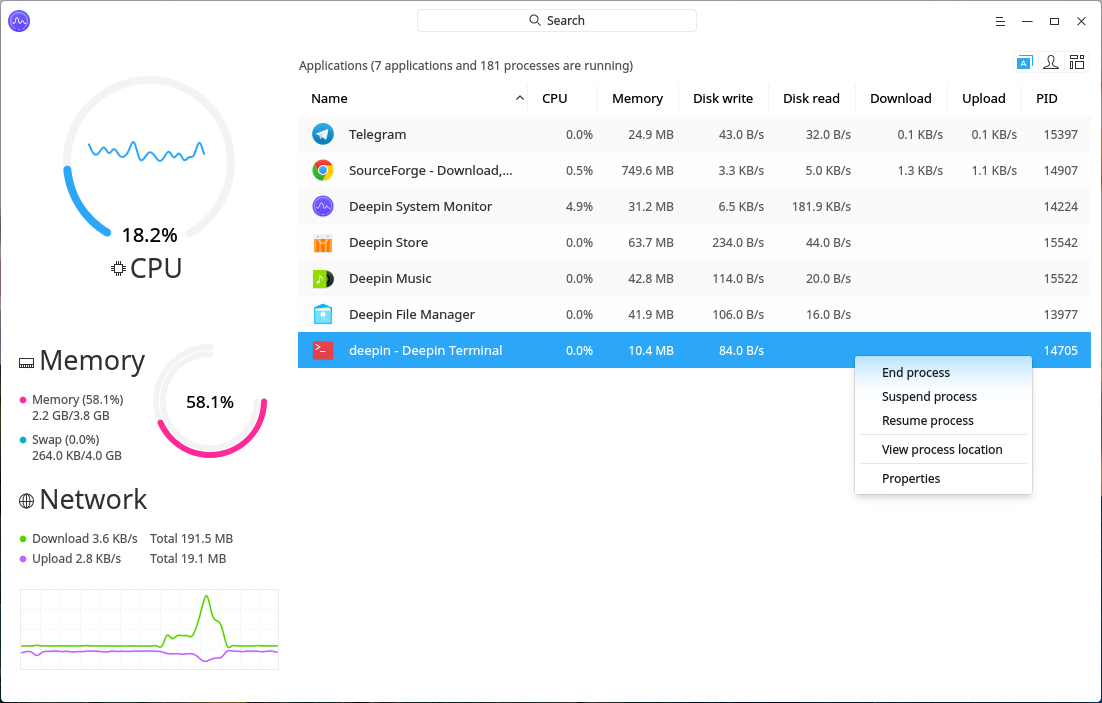Click the 234.0 B/s disk write cell
The width and height of the screenshot is (1102, 703).
pyautogui.click(x=738, y=243)
